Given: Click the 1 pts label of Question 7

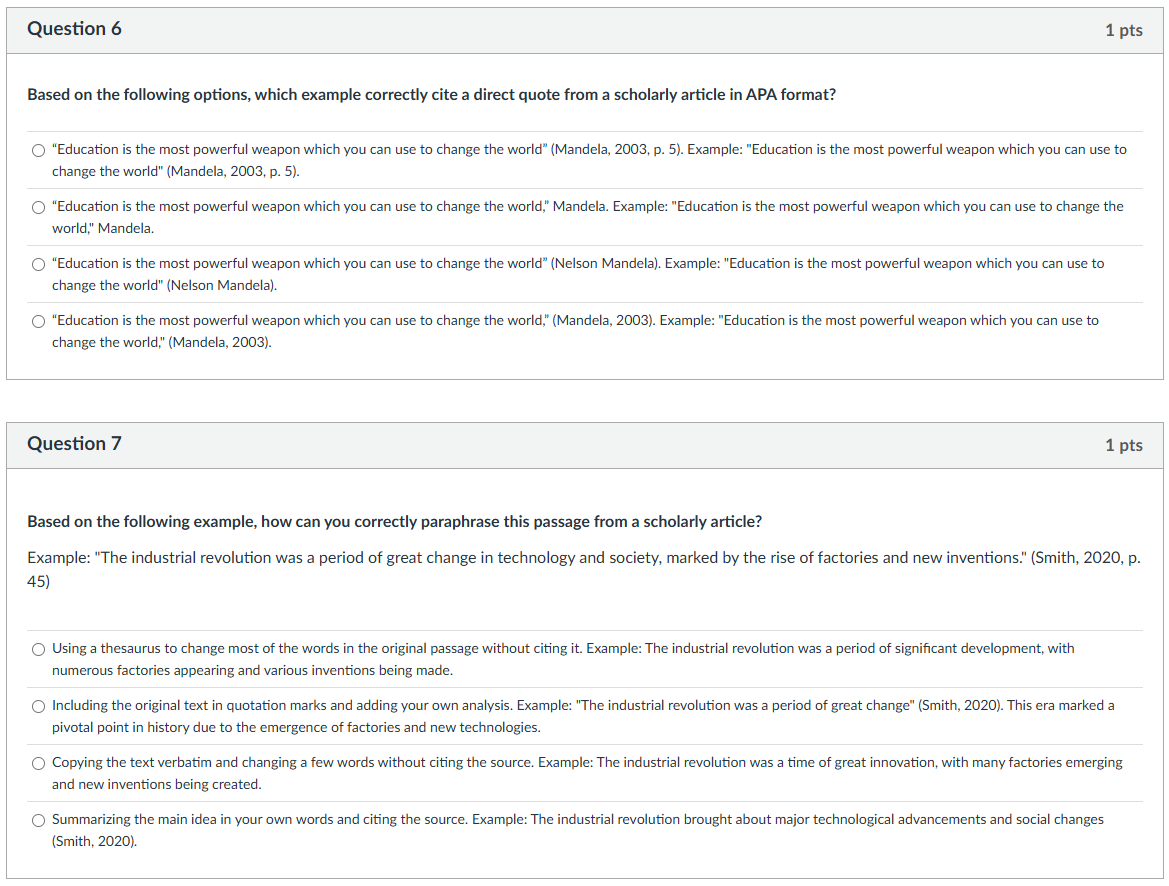Looking at the screenshot, I should [1124, 445].
